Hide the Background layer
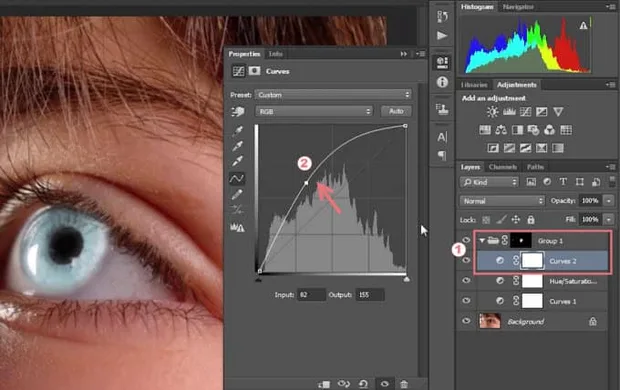This screenshot has width=620, height=390. tap(466, 321)
